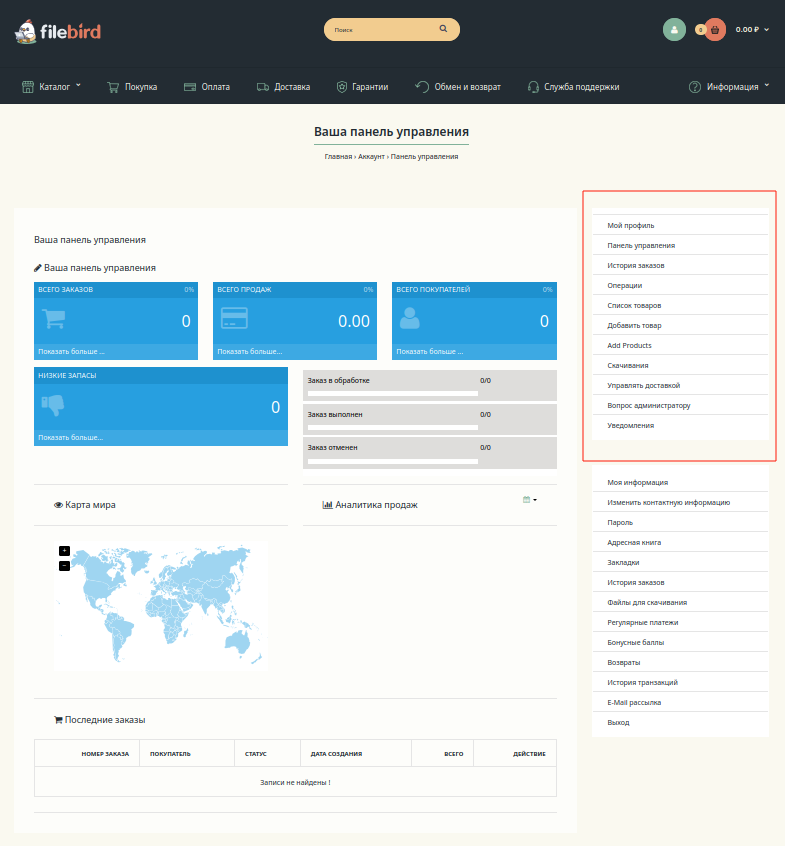Open Добавить товар in the sidebar
Screen dimensions: 785x846
point(634,325)
